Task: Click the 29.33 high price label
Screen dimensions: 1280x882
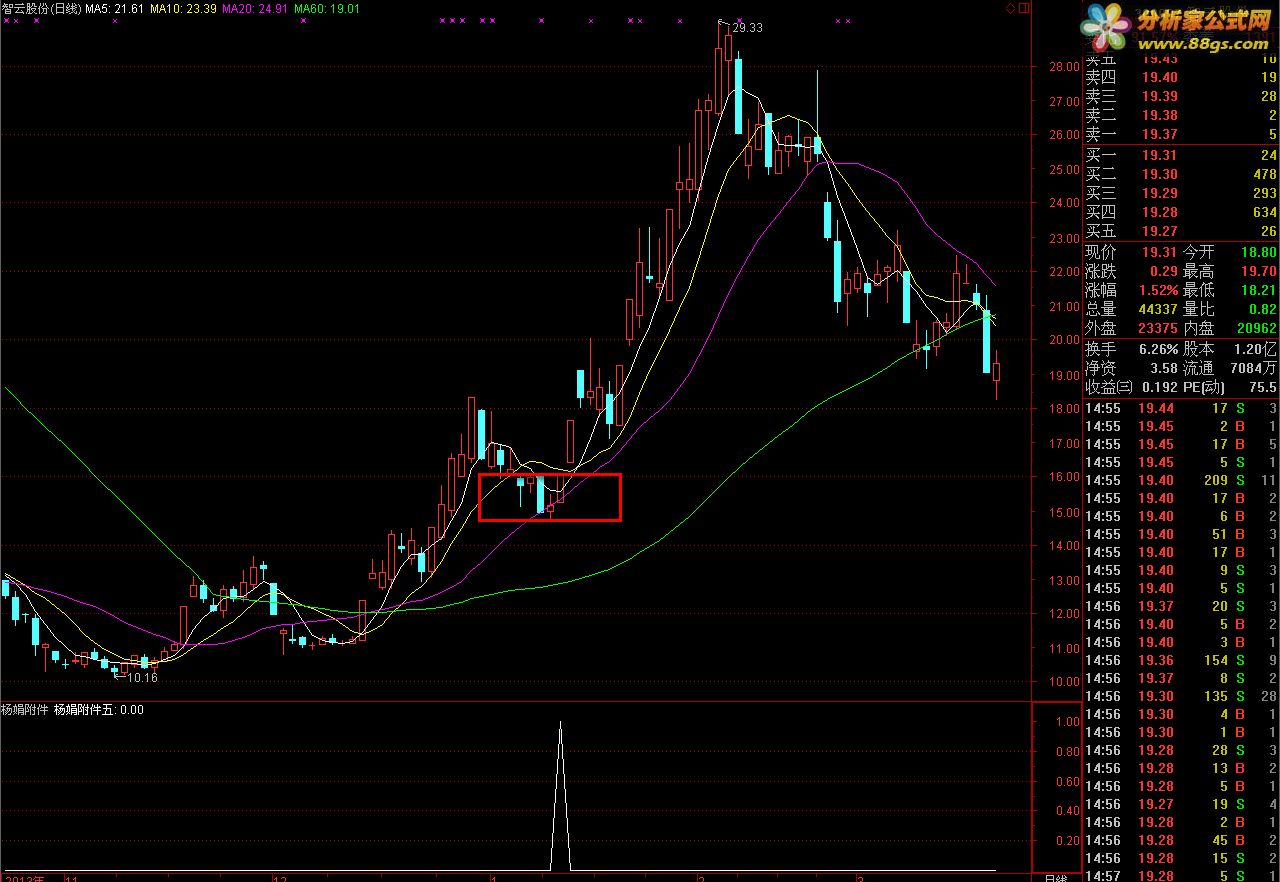Action: coord(747,28)
